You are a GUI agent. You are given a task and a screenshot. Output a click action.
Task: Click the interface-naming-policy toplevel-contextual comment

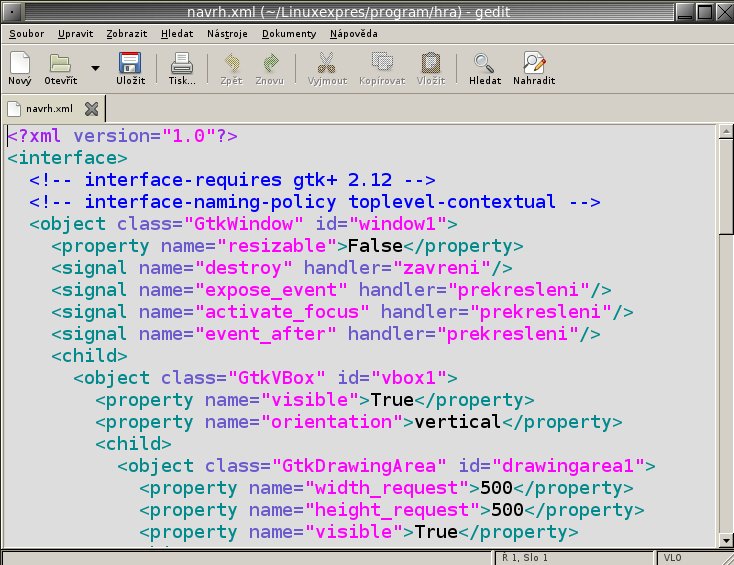coord(315,202)
